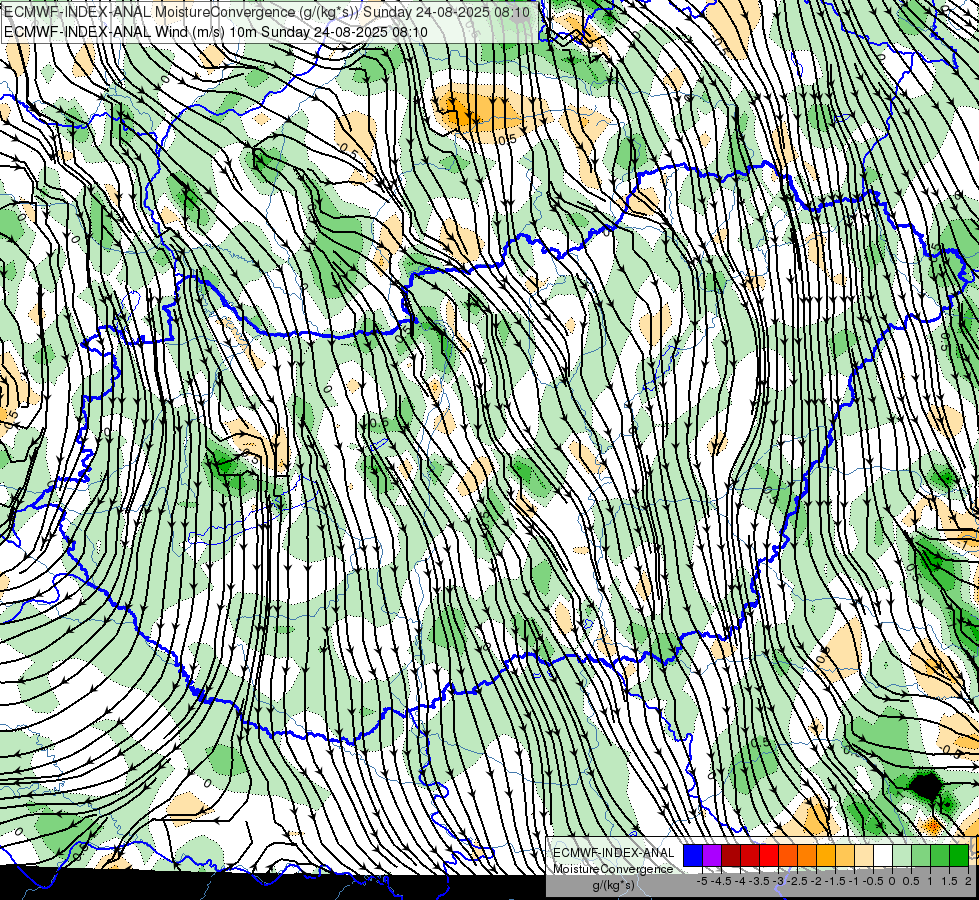This screenshot has height=900, width=979.
Task: Choose the pale green swatch between 0 and 0.5
Action: [x=902, y=855]
